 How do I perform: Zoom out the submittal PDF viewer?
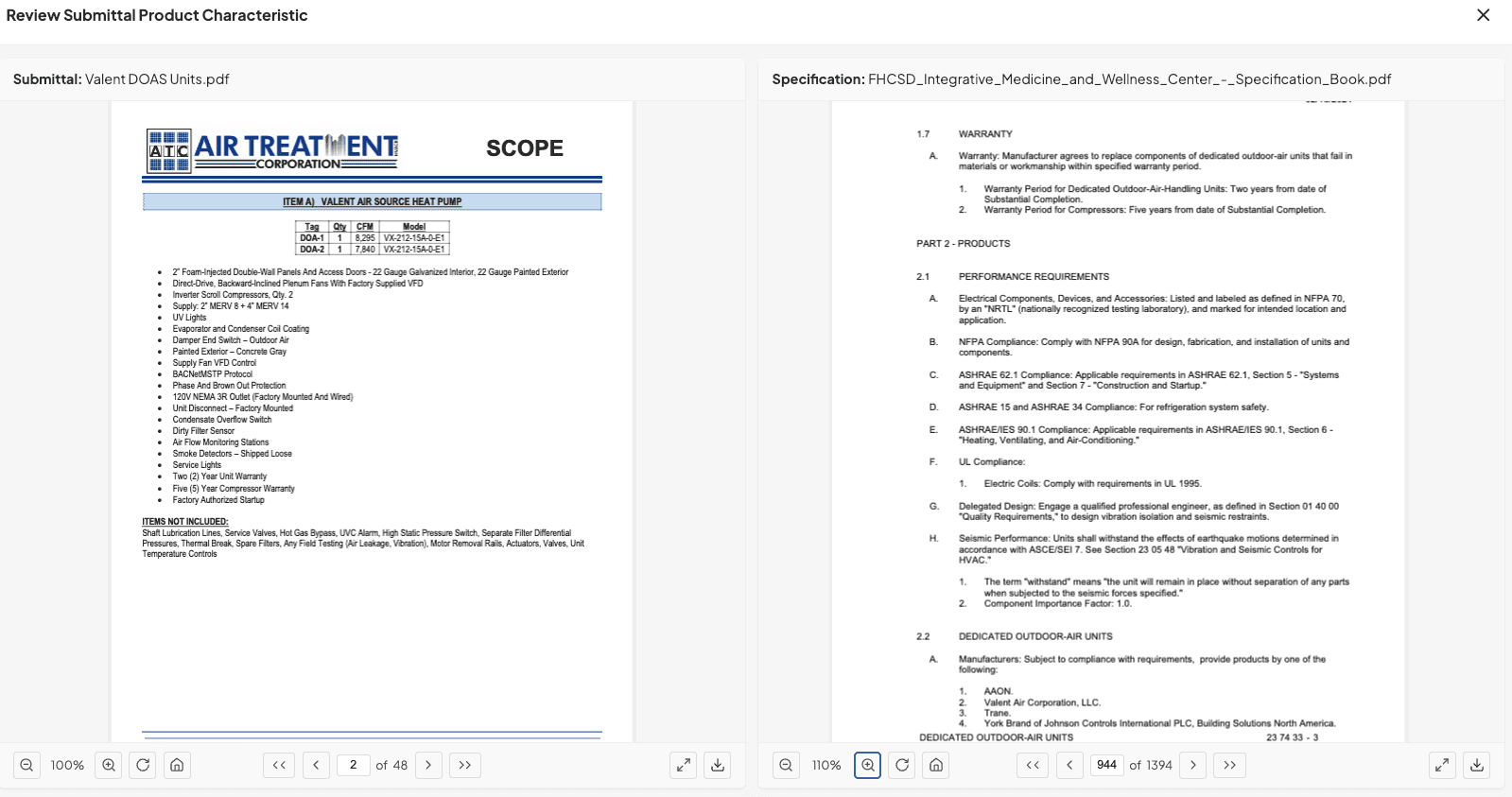pyautogui.click(x=26, y=765)
